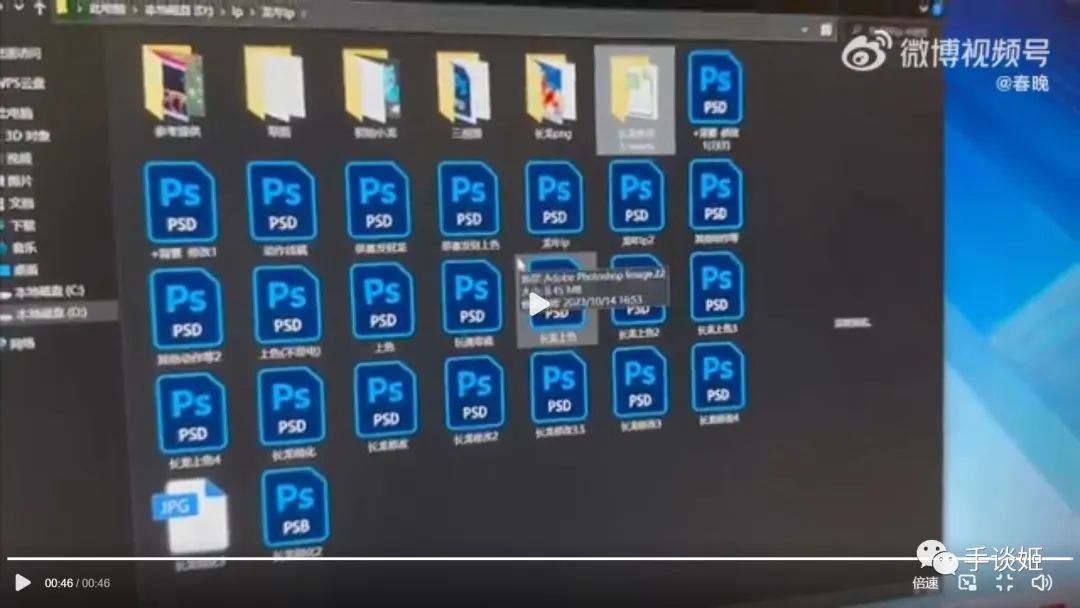Select the JPG image file

(191, 525)
